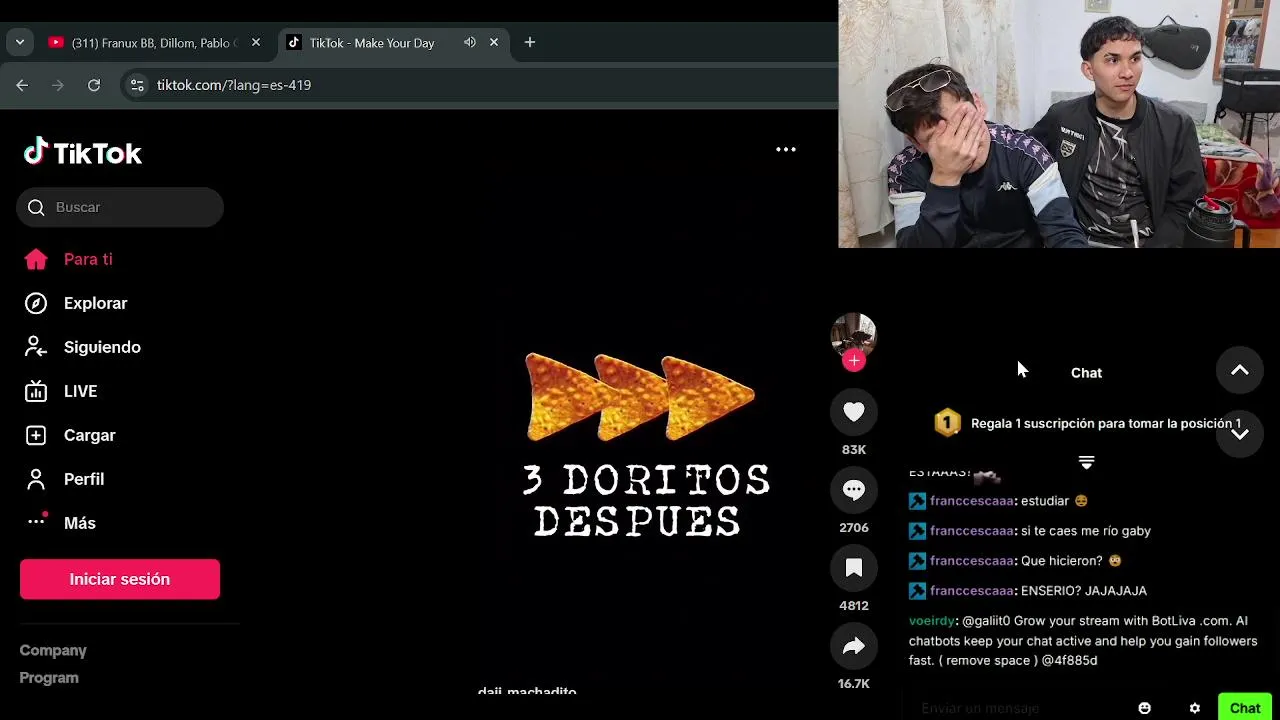
Task: Collapse the chat leaderboard expander arrow
Action: coord(1086,462)
